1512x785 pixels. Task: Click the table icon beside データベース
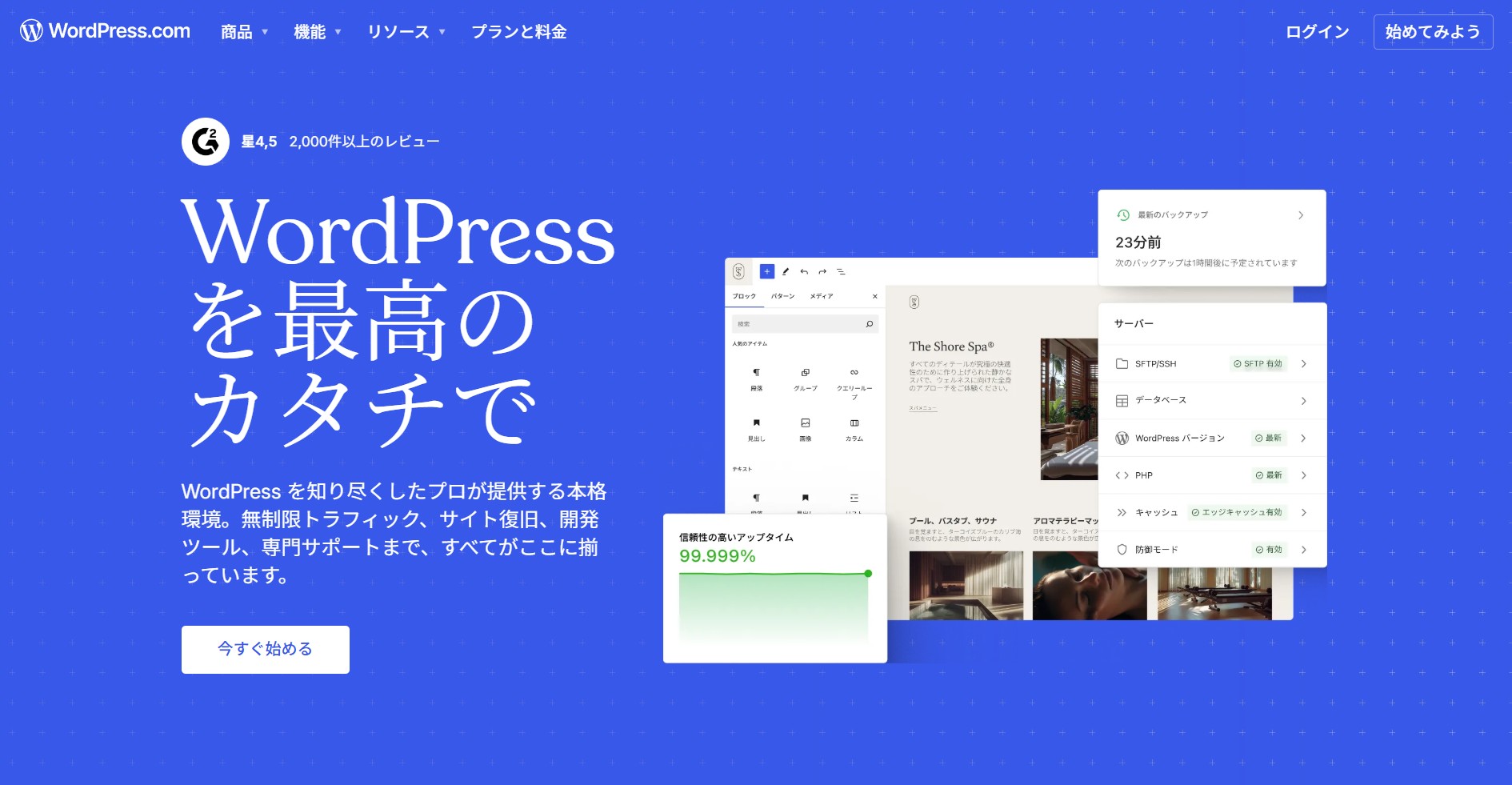[x=1122, y=401]
